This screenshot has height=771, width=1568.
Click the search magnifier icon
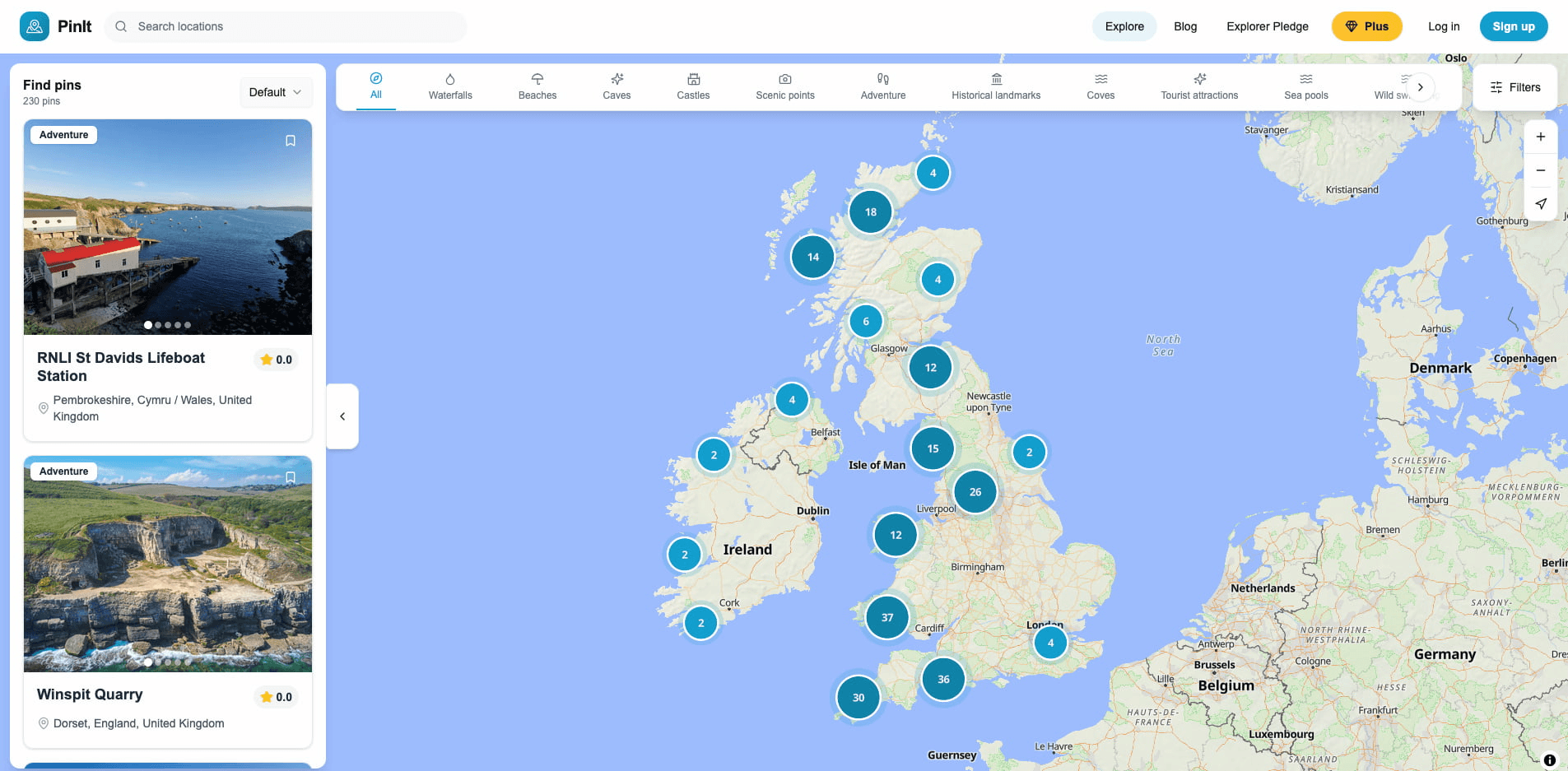[121, 26]
